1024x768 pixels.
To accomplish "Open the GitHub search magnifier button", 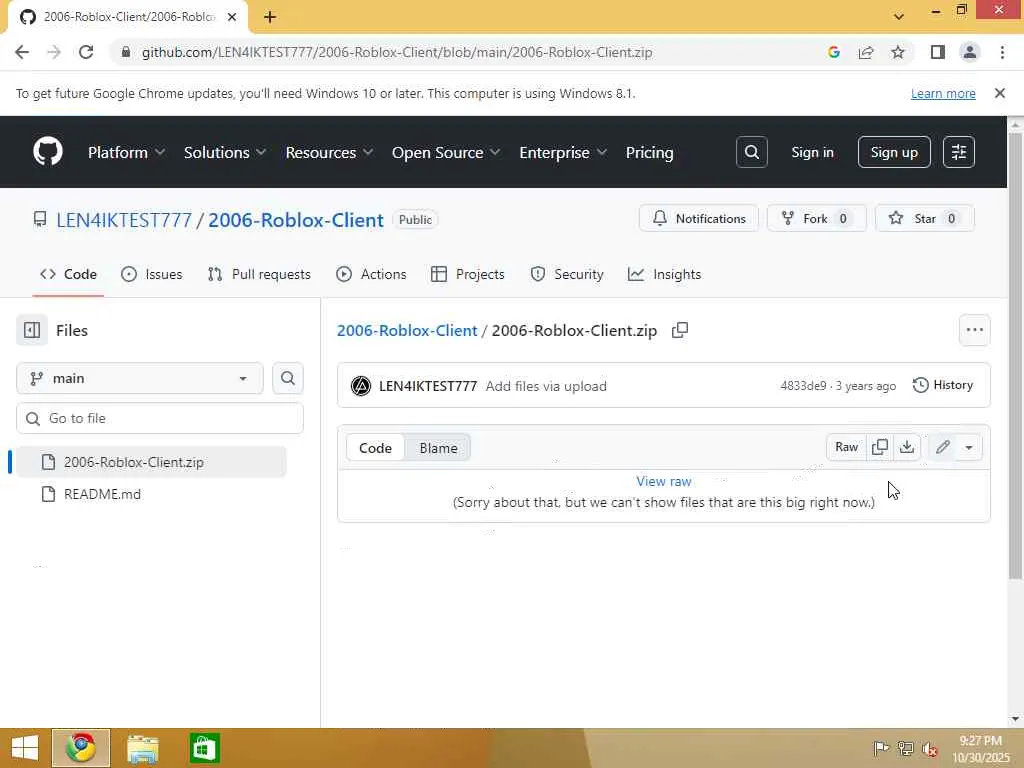I will pos(752,152).
